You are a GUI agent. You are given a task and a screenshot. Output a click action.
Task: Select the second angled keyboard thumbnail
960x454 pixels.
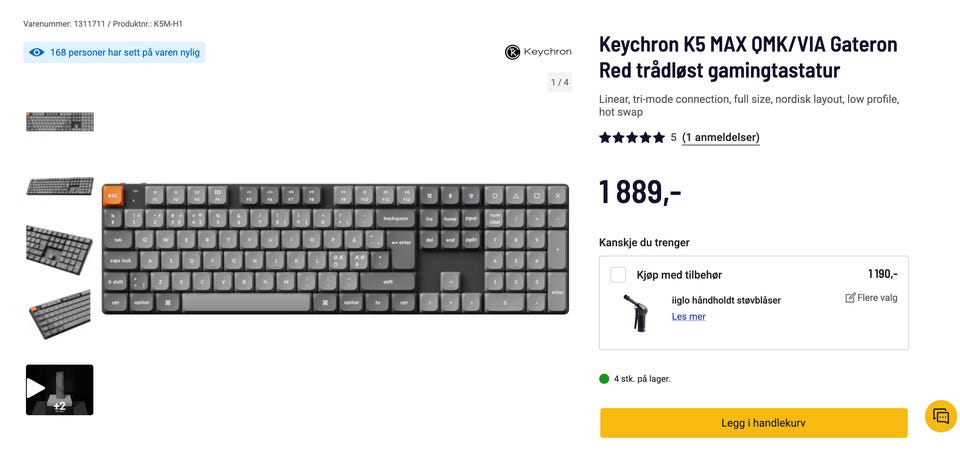[59, 186]
